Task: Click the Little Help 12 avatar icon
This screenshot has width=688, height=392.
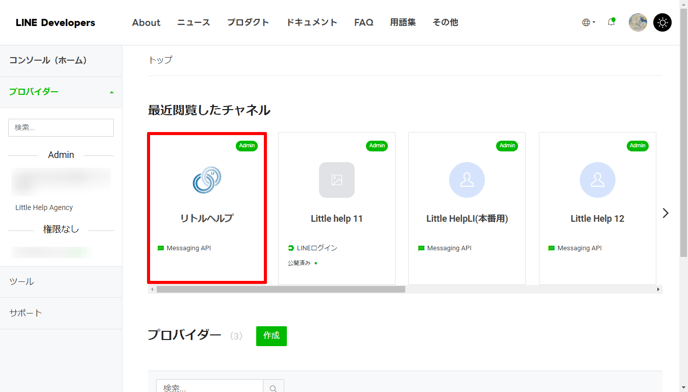Action: 597,180
